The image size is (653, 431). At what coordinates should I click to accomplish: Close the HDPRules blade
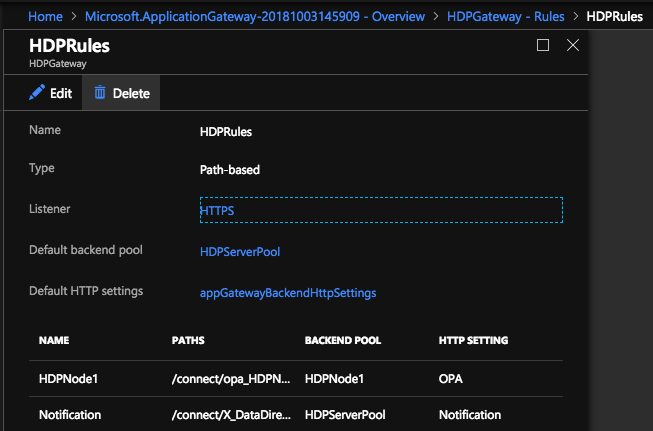(573, 45)
